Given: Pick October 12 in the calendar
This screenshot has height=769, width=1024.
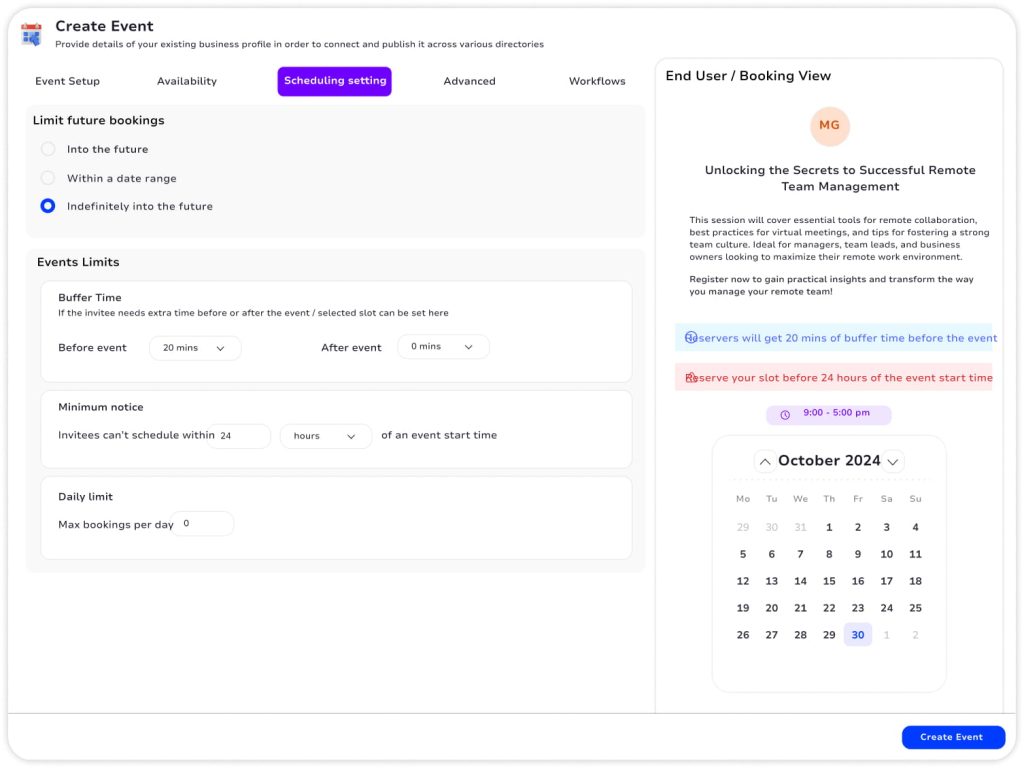Looking at the screenshot, I should tap(743, 581).
